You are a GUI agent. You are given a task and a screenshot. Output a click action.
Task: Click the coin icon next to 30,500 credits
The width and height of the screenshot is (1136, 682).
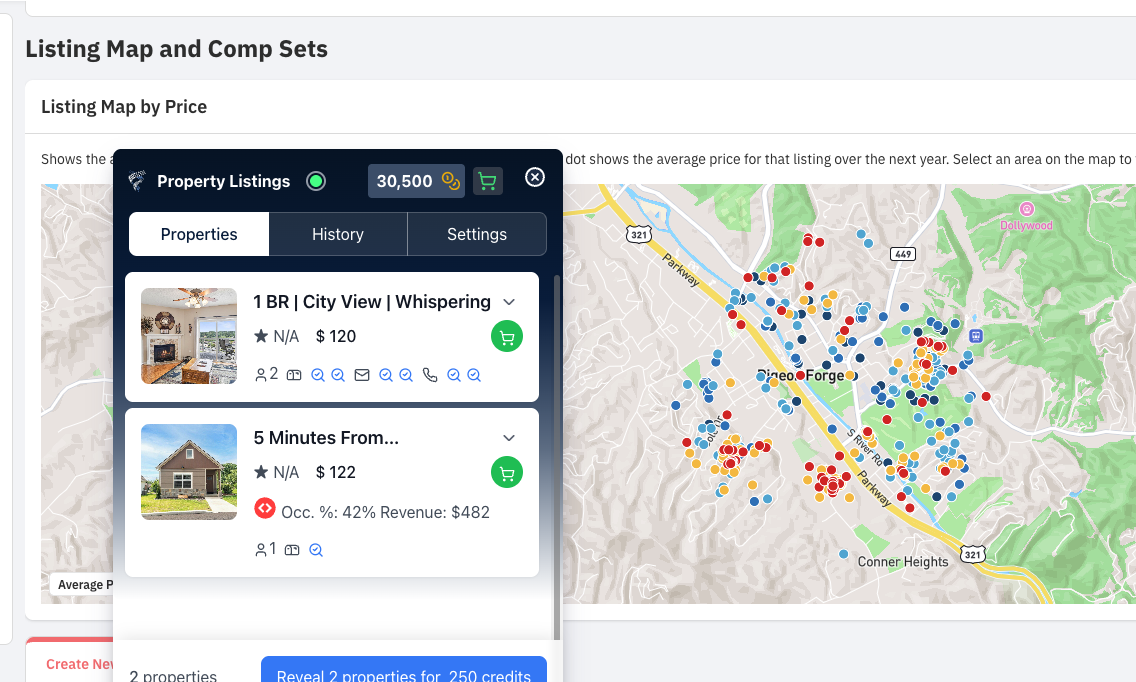pos(449,181)
